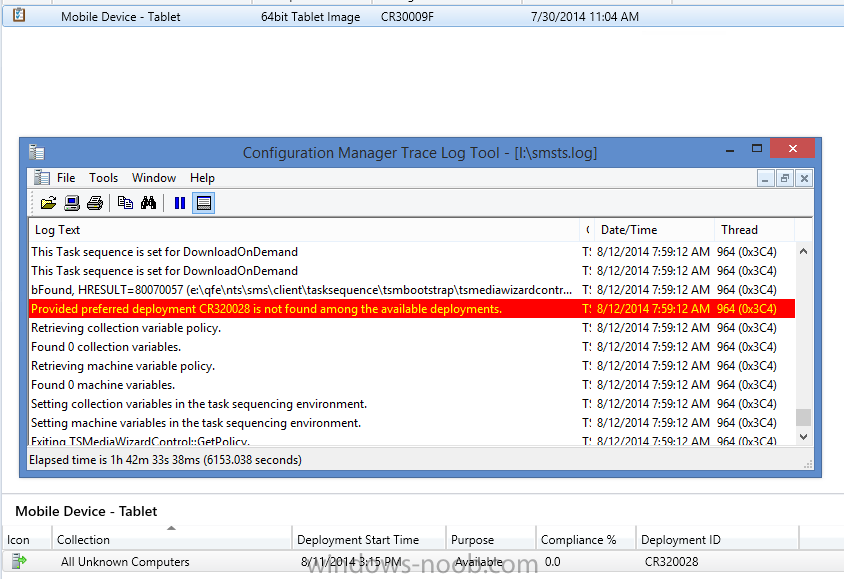
Task: Click the 'CR30009F' package ID cell
Action: (x=407, y=17)
